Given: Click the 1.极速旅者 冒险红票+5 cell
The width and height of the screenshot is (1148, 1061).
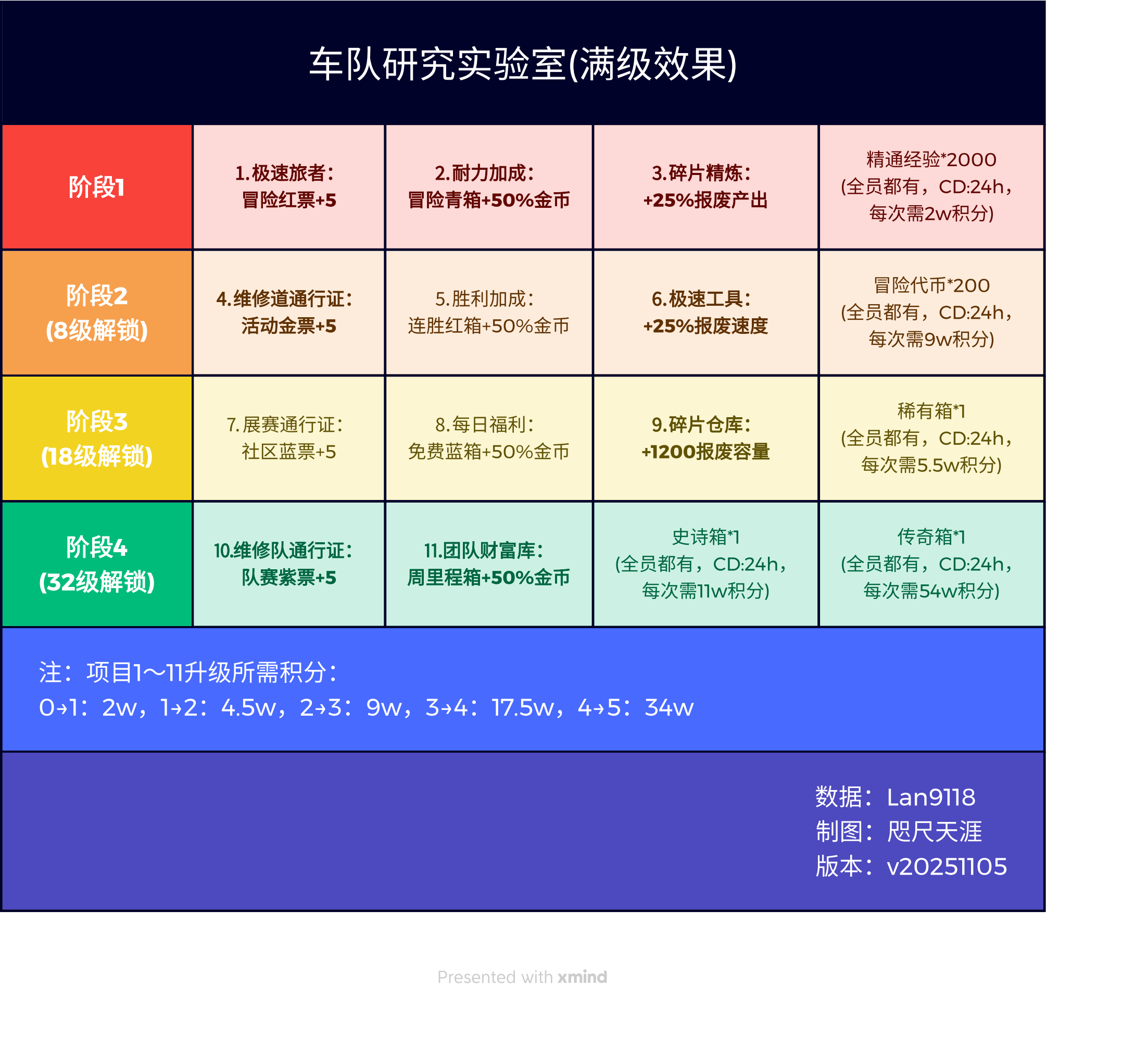Looking at the screenshot, I should click(288, 187).
